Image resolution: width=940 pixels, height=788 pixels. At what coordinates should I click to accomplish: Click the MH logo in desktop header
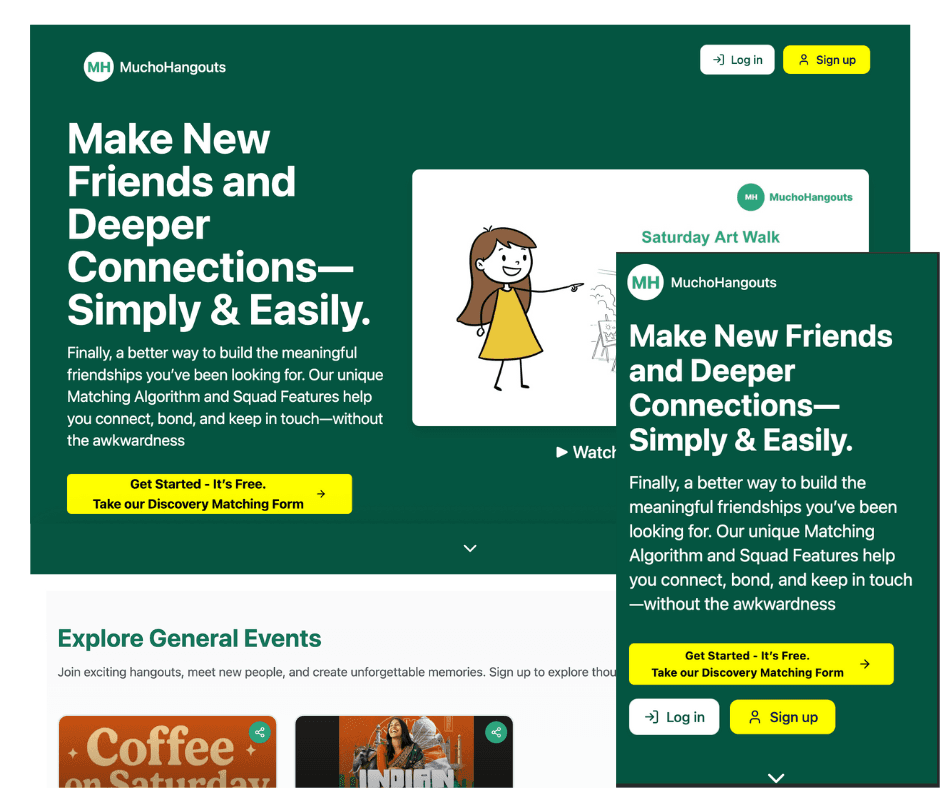[x=98, y=67]
